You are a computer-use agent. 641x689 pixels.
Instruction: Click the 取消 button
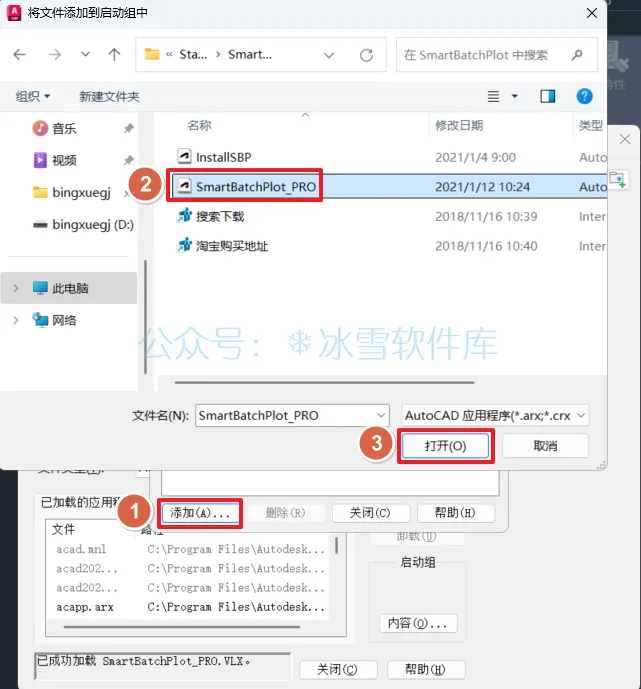pyautogui.click(x=545, y=446)
